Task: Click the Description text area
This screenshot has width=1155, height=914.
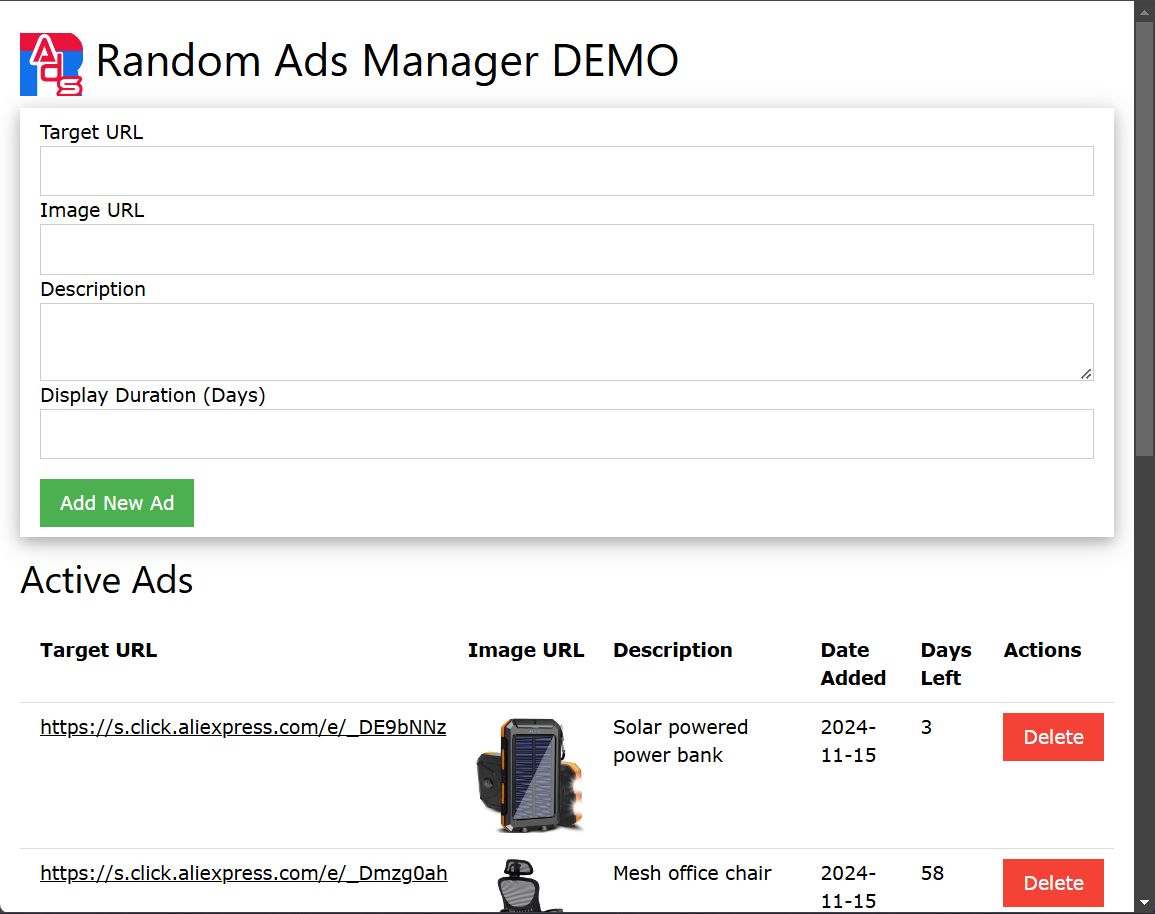Action: tap(566, 340)
